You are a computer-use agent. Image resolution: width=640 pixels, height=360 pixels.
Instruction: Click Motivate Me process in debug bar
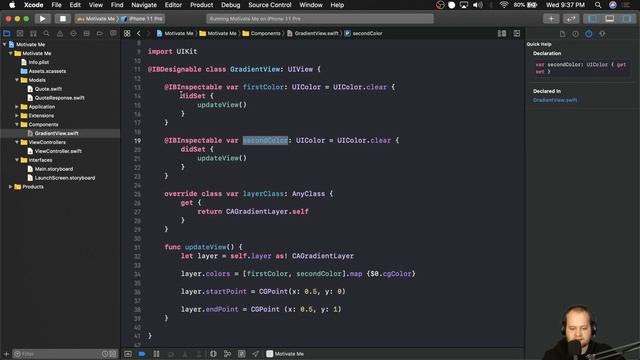pyautogui.click(x=285, y=354)
